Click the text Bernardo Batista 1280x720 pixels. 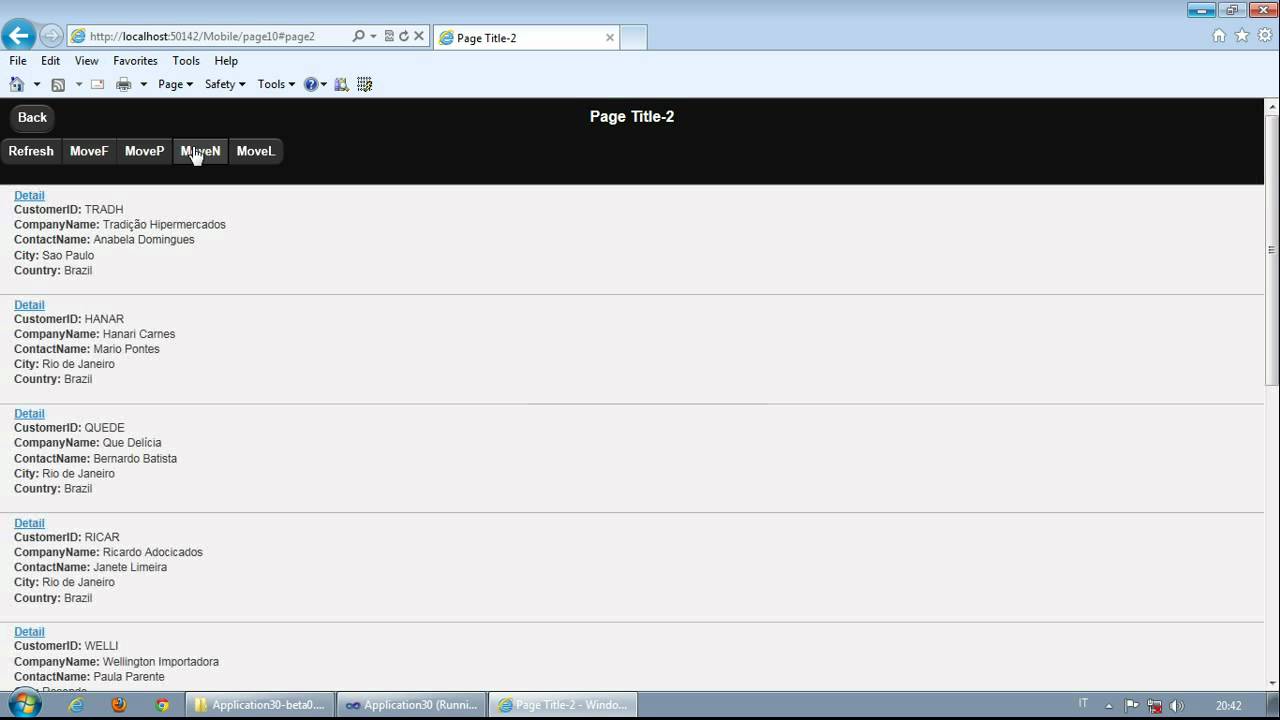(x=135, y=459)
